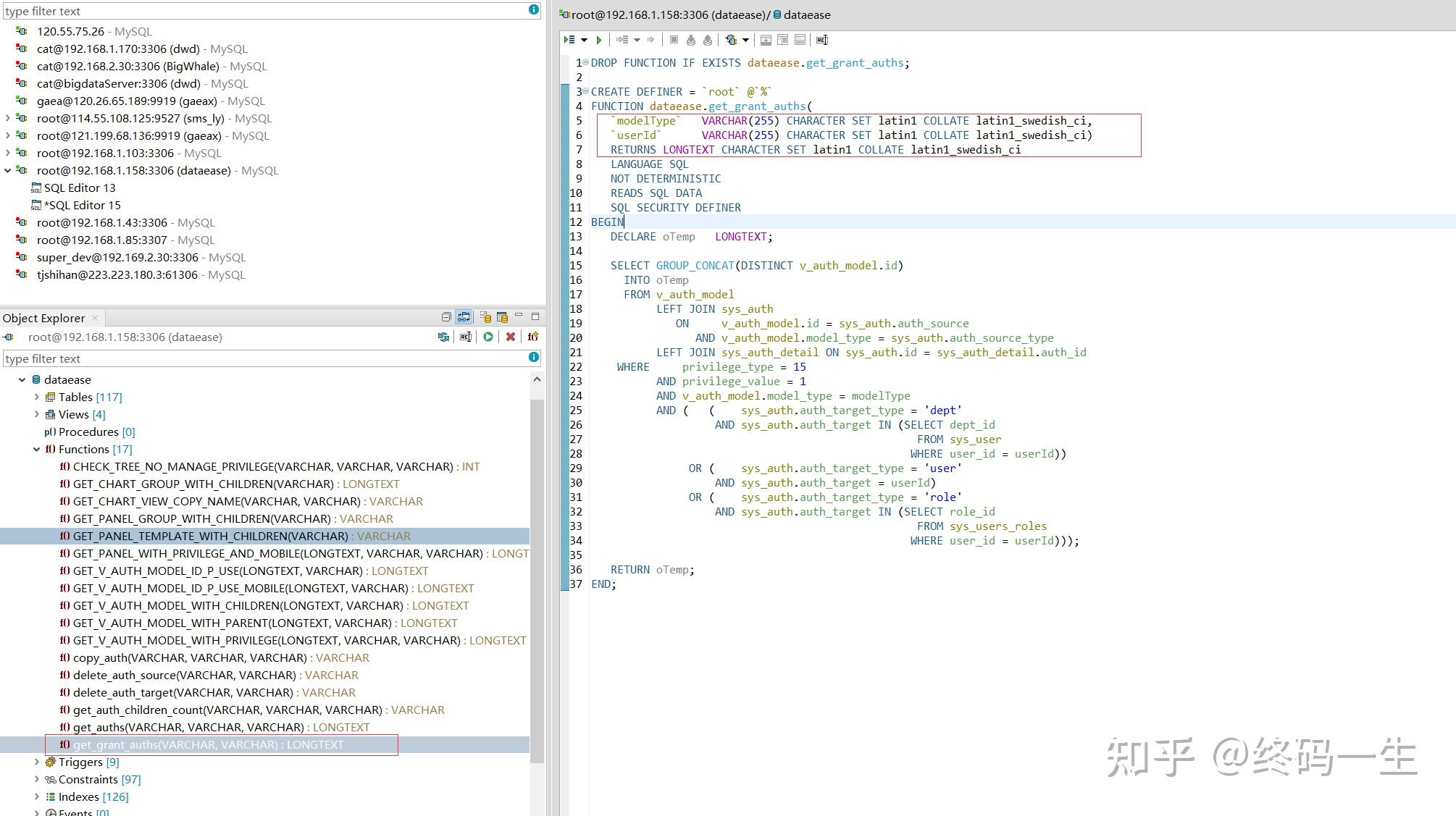Switch to the Object Explorer tab
This screenshot has height=816, width=1456.
coord(43,318)
